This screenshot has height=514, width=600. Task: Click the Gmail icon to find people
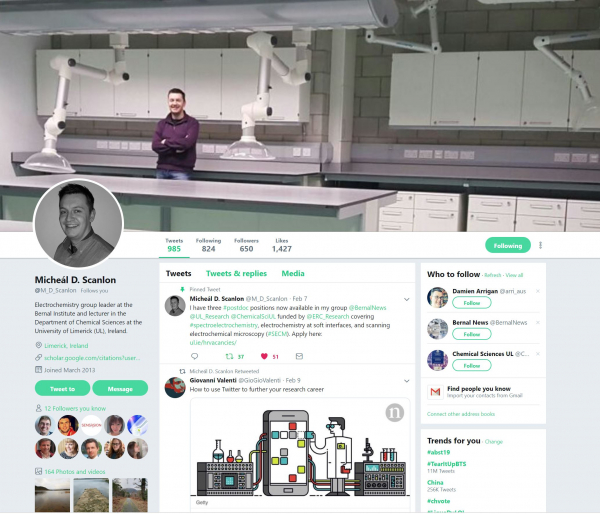(435, 392)
